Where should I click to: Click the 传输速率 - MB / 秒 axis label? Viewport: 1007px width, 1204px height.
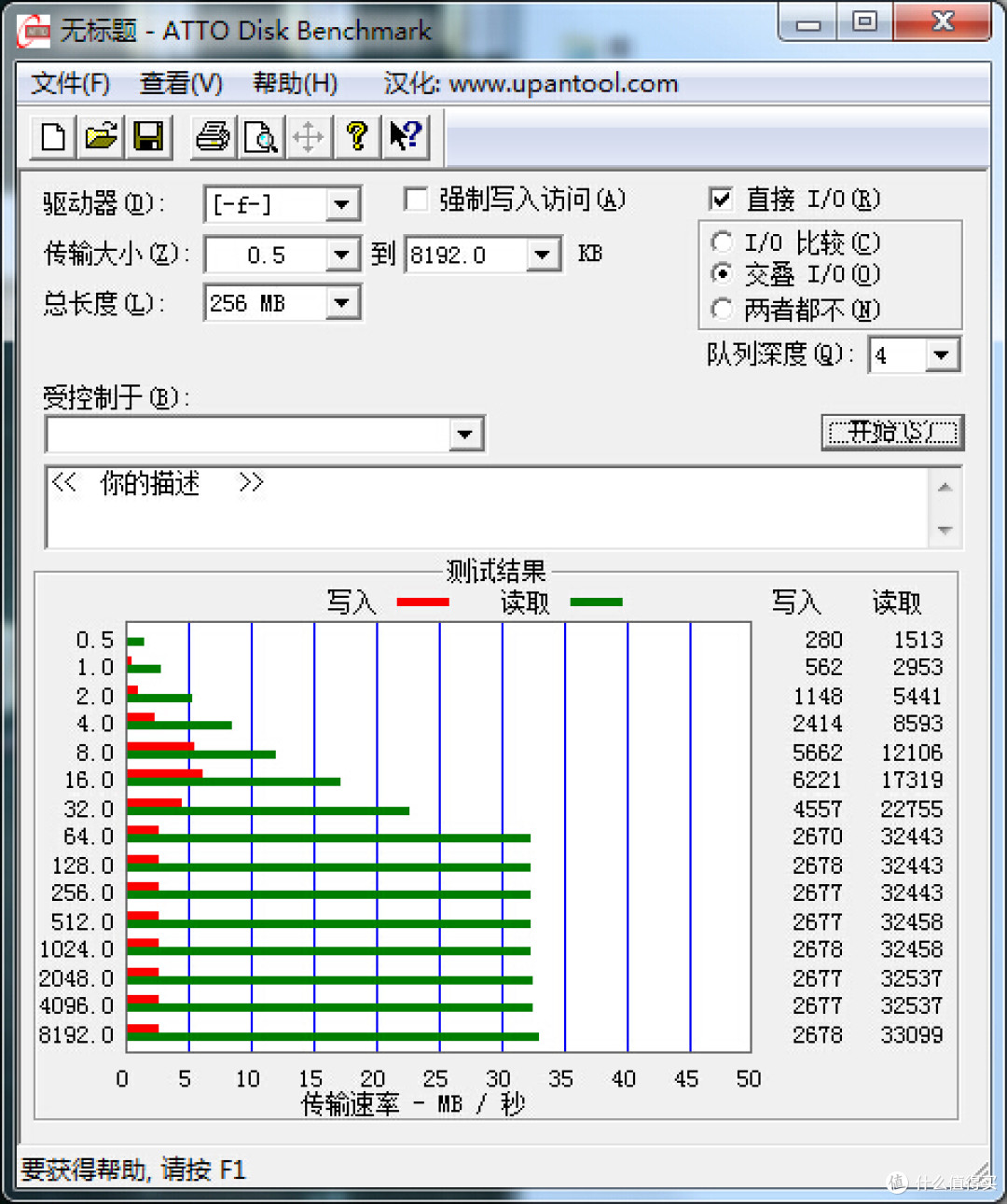click(413, 1104)
